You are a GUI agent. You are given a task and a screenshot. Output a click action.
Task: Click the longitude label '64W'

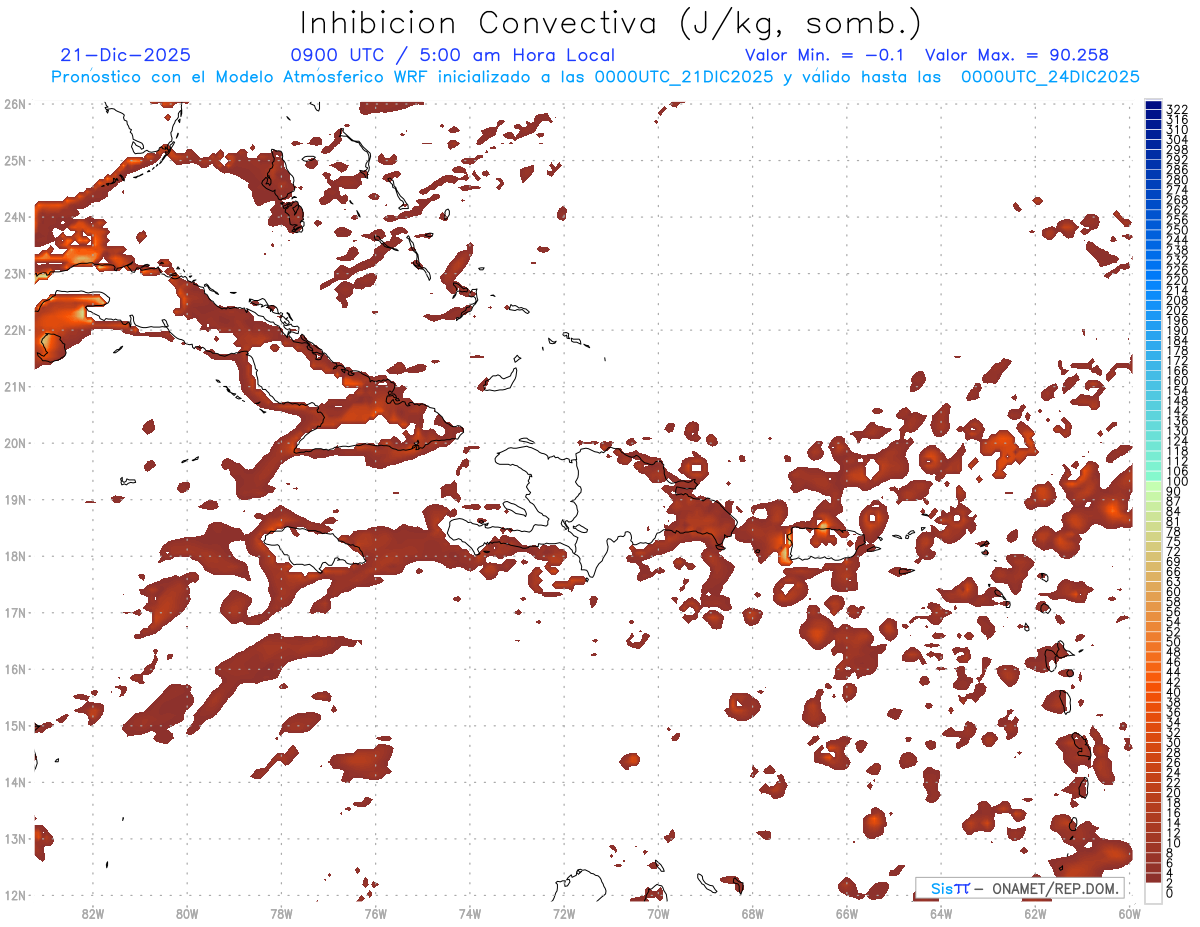tap(941, 912)
